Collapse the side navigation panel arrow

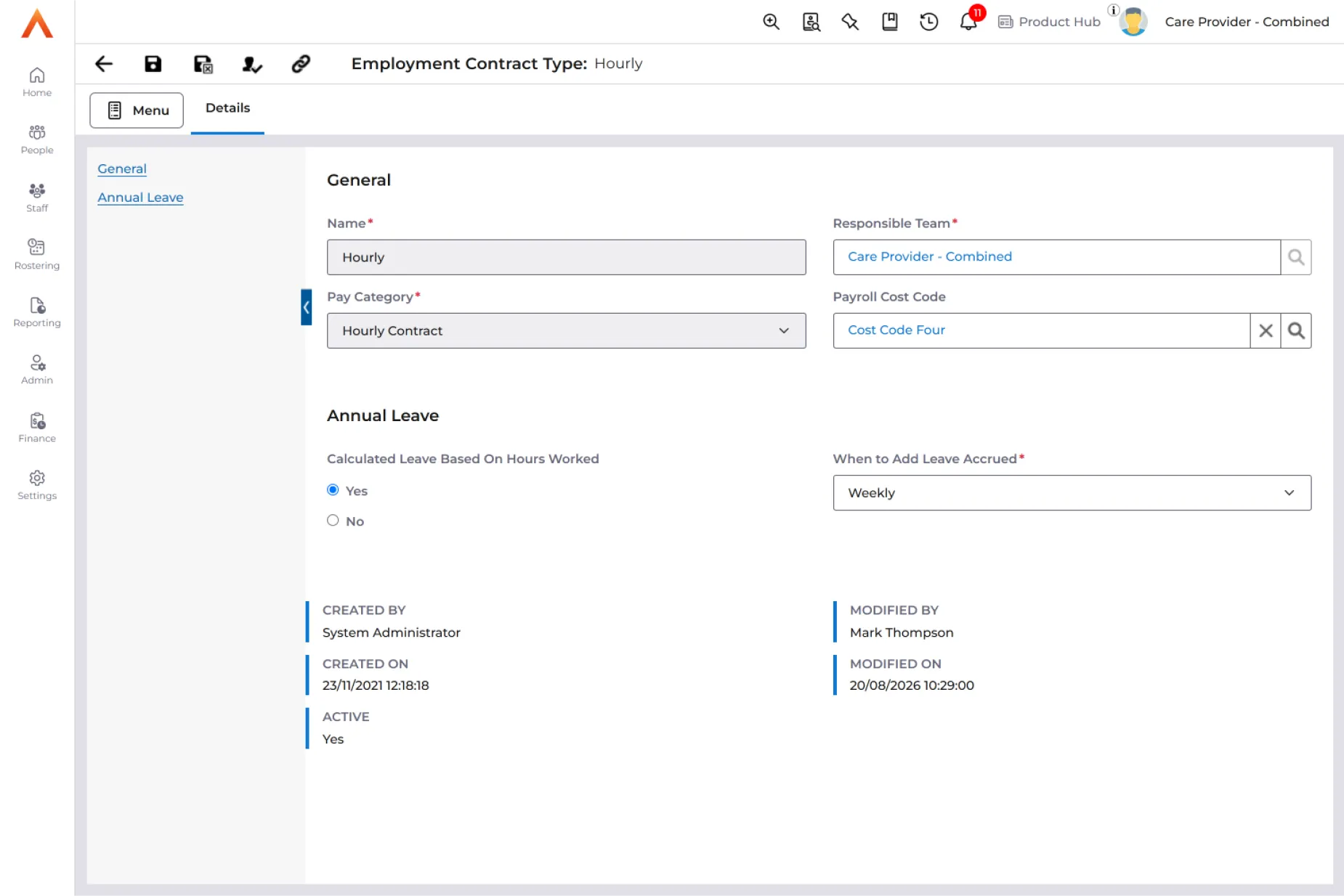coord(307,307)
